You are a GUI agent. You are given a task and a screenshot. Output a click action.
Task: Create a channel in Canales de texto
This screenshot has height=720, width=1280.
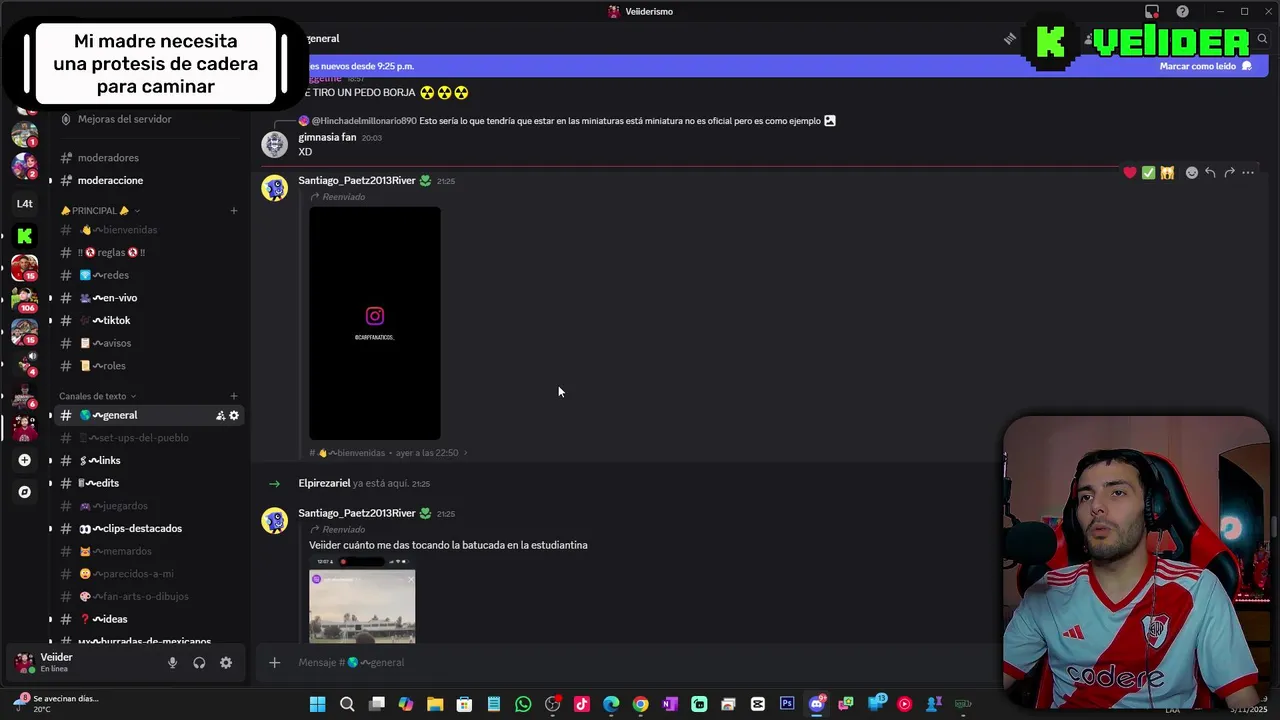tap(234, 396)
